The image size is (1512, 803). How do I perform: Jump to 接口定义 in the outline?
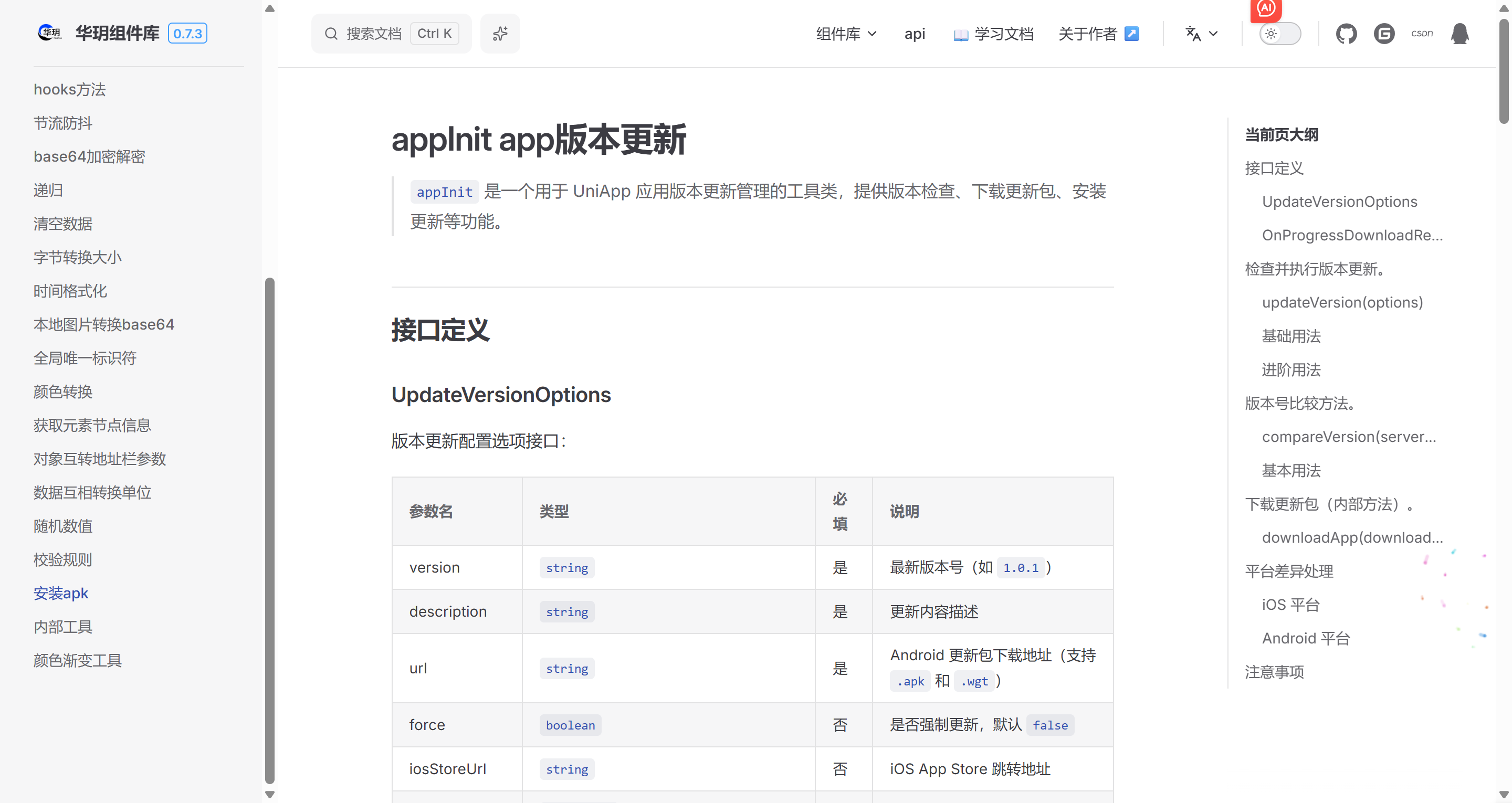[1274, 168]
